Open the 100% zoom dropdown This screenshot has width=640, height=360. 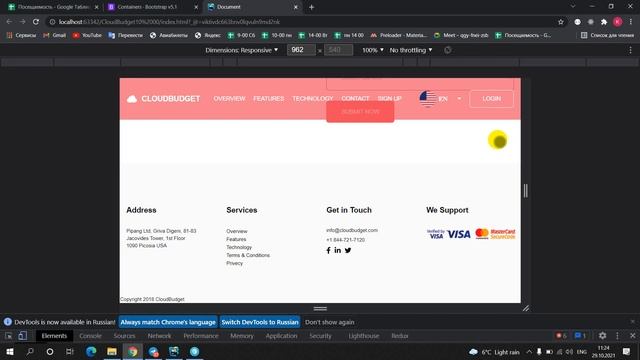373,50
